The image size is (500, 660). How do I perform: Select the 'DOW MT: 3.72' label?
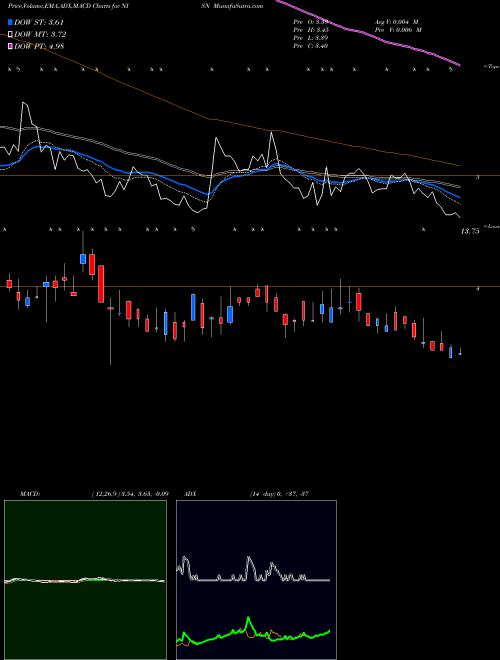point(40,35)
